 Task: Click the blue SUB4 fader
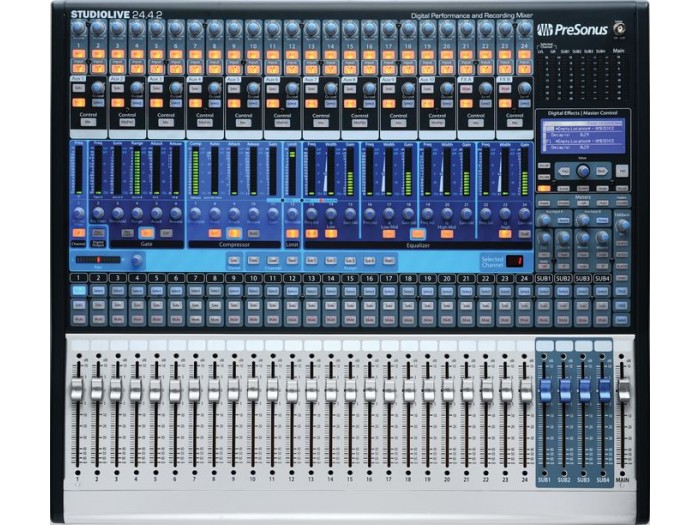(x=604, y=390)
